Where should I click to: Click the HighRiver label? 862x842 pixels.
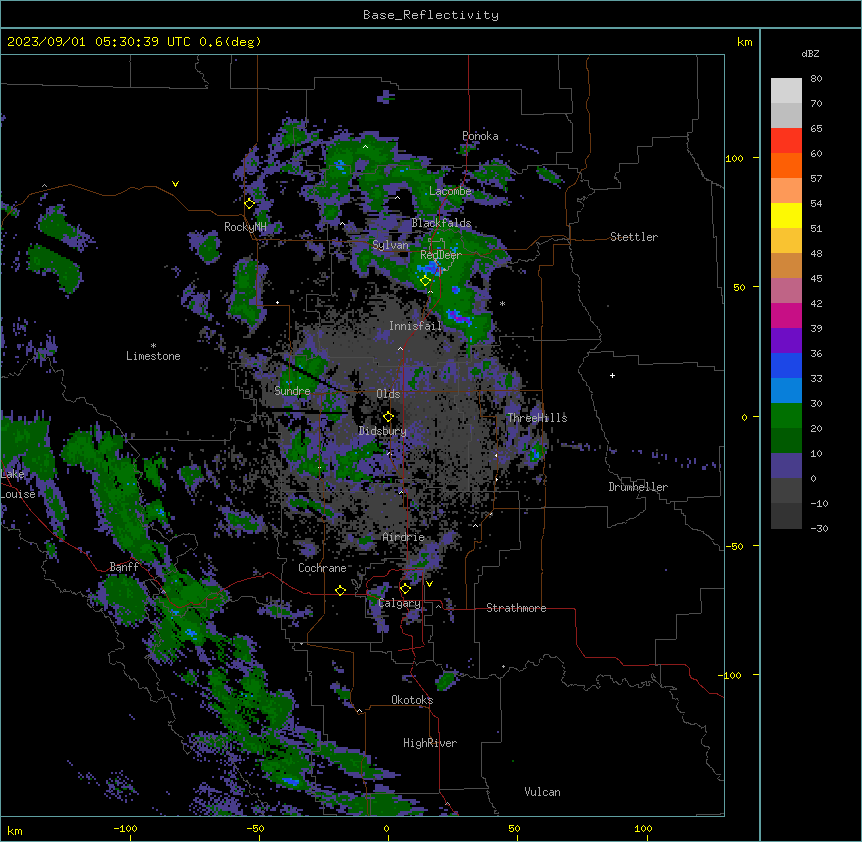pyautogui.click(x=430, y=743)
